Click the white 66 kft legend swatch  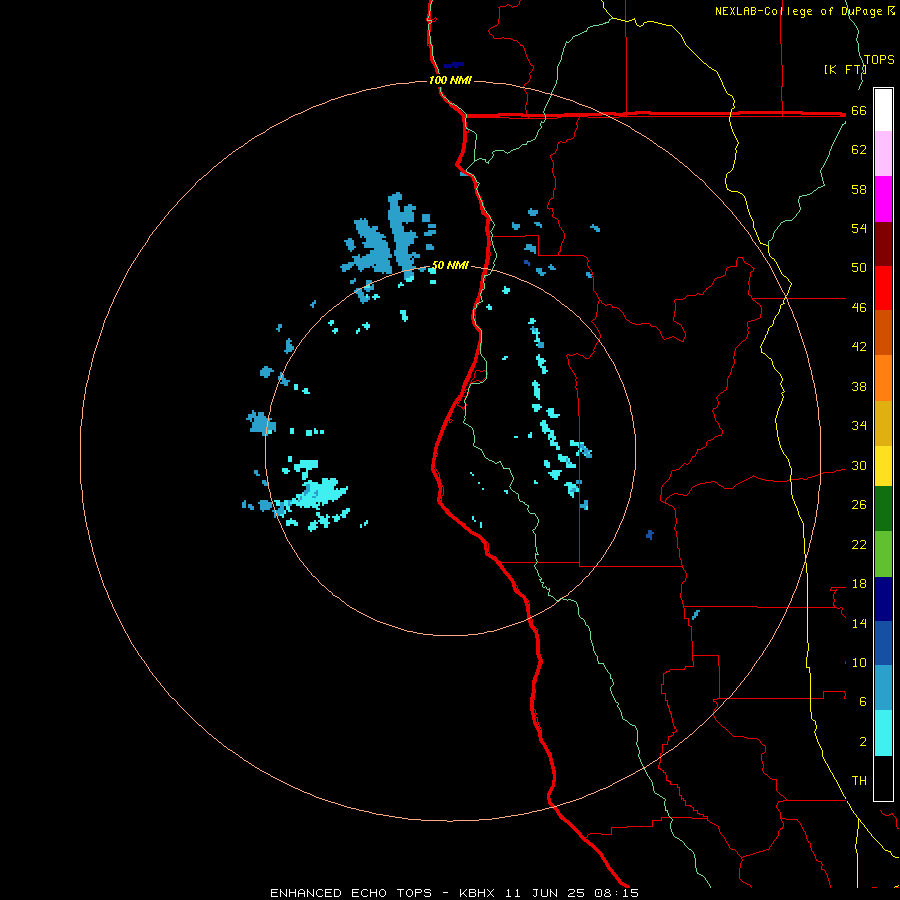883,110
